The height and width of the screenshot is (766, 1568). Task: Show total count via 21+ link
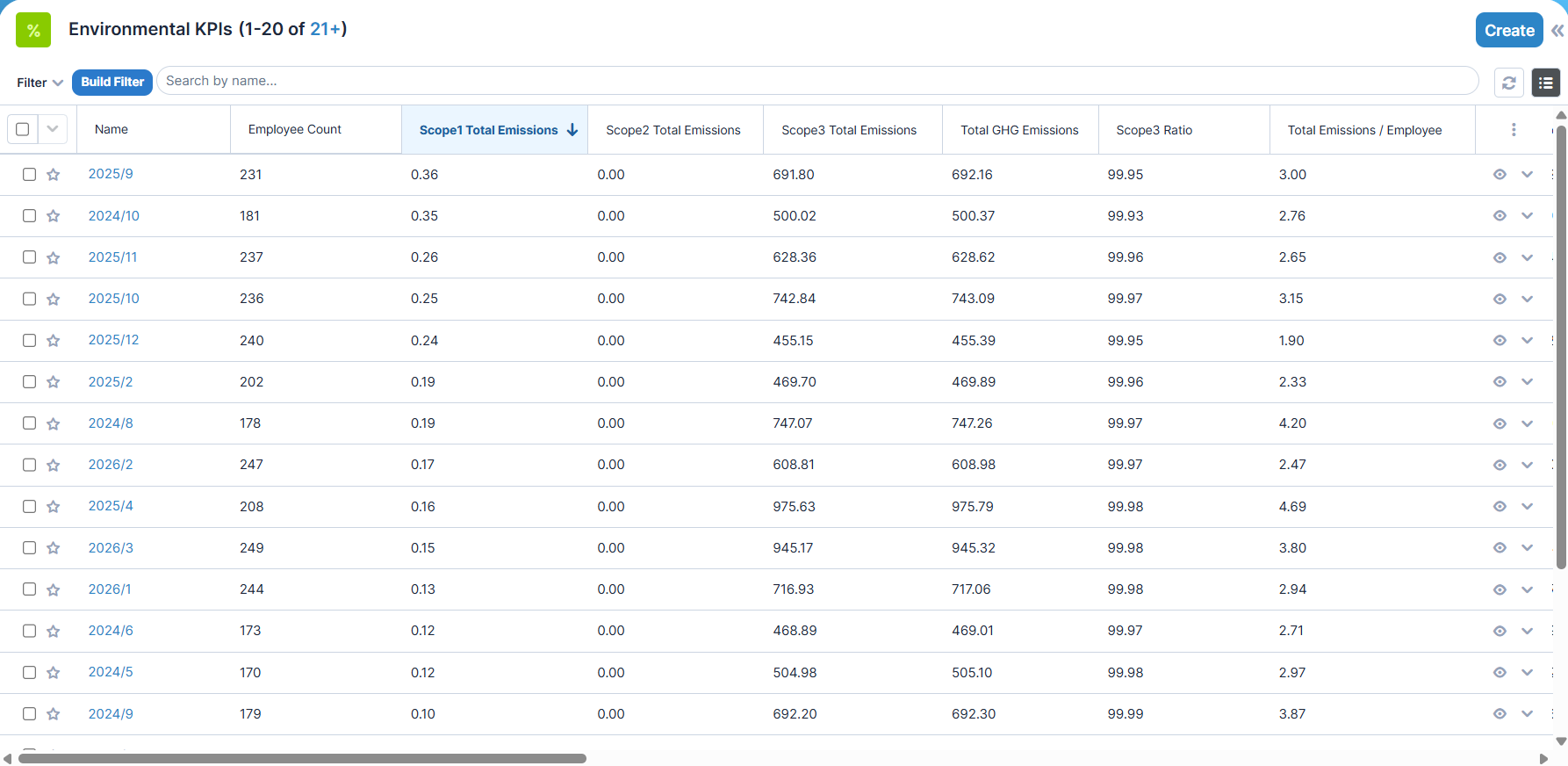(x=325, y=29)
